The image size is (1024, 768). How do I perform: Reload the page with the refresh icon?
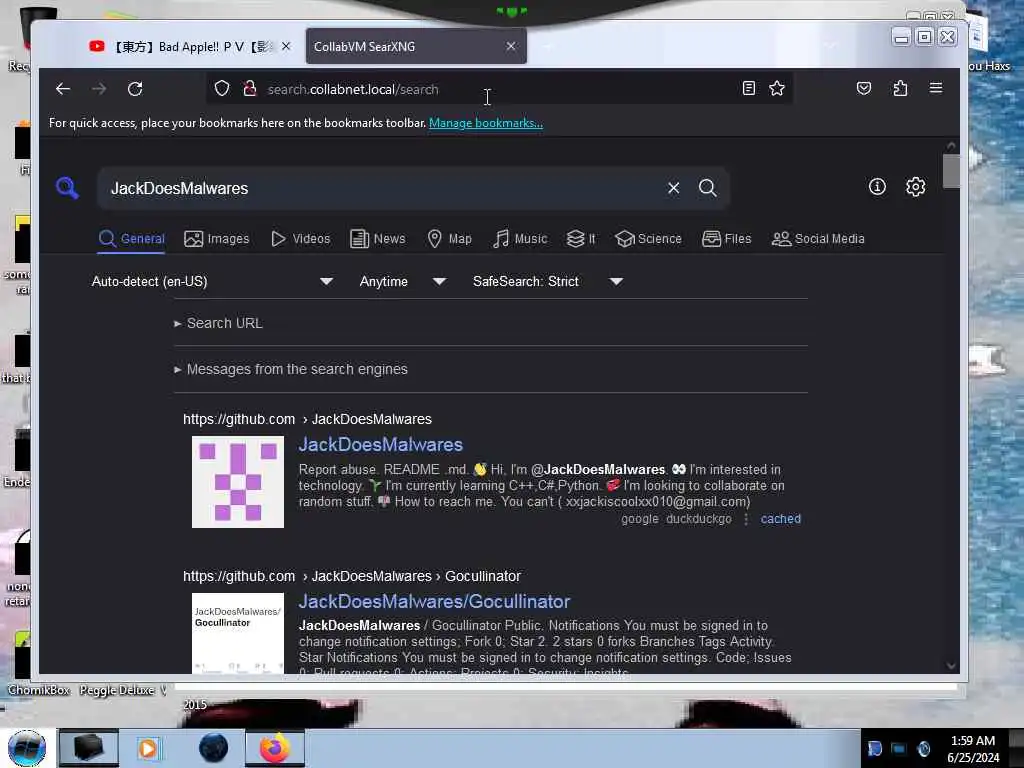135,89
